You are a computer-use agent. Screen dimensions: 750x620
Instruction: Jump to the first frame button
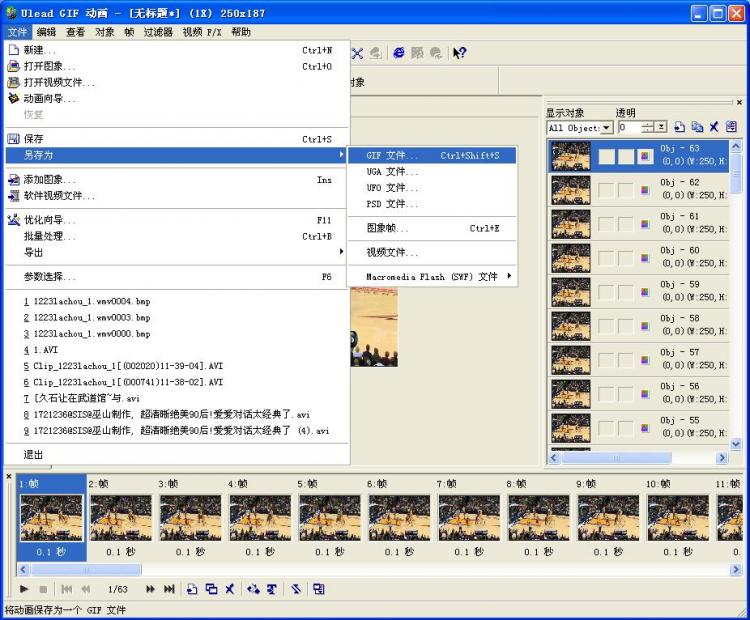tap(66, 589)
